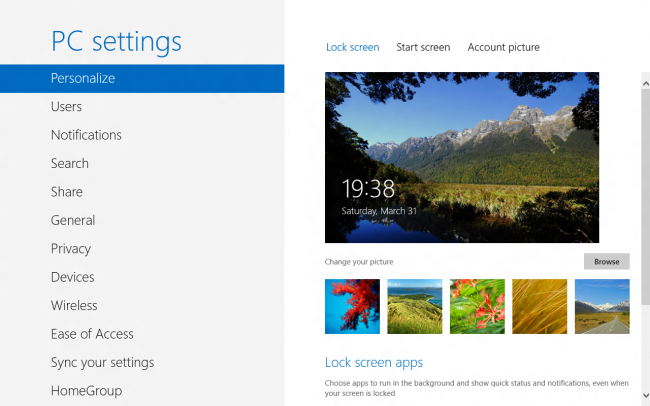Choose the green coastal hills thumbnail

coord(415,306)
